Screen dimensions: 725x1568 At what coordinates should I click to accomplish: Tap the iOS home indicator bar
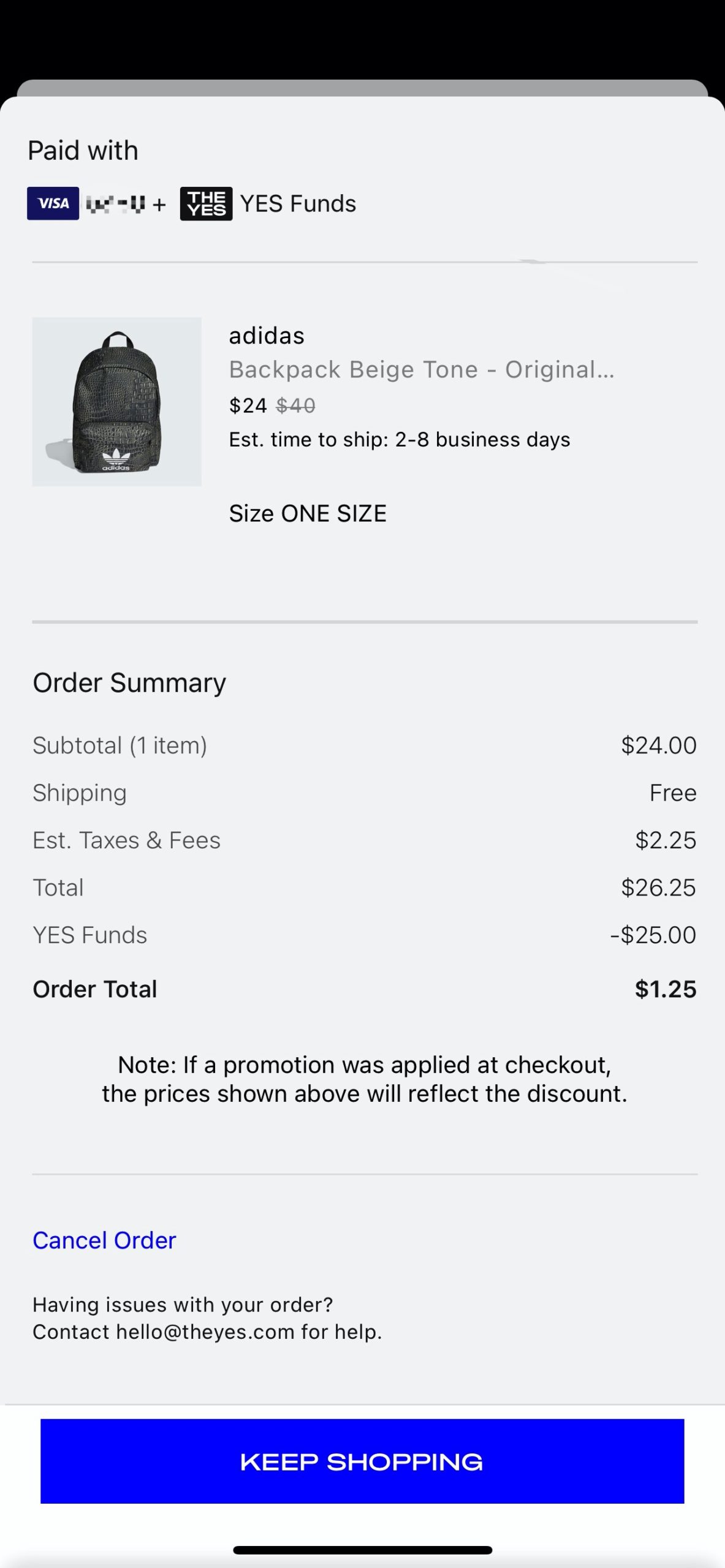coord(362,1550)
